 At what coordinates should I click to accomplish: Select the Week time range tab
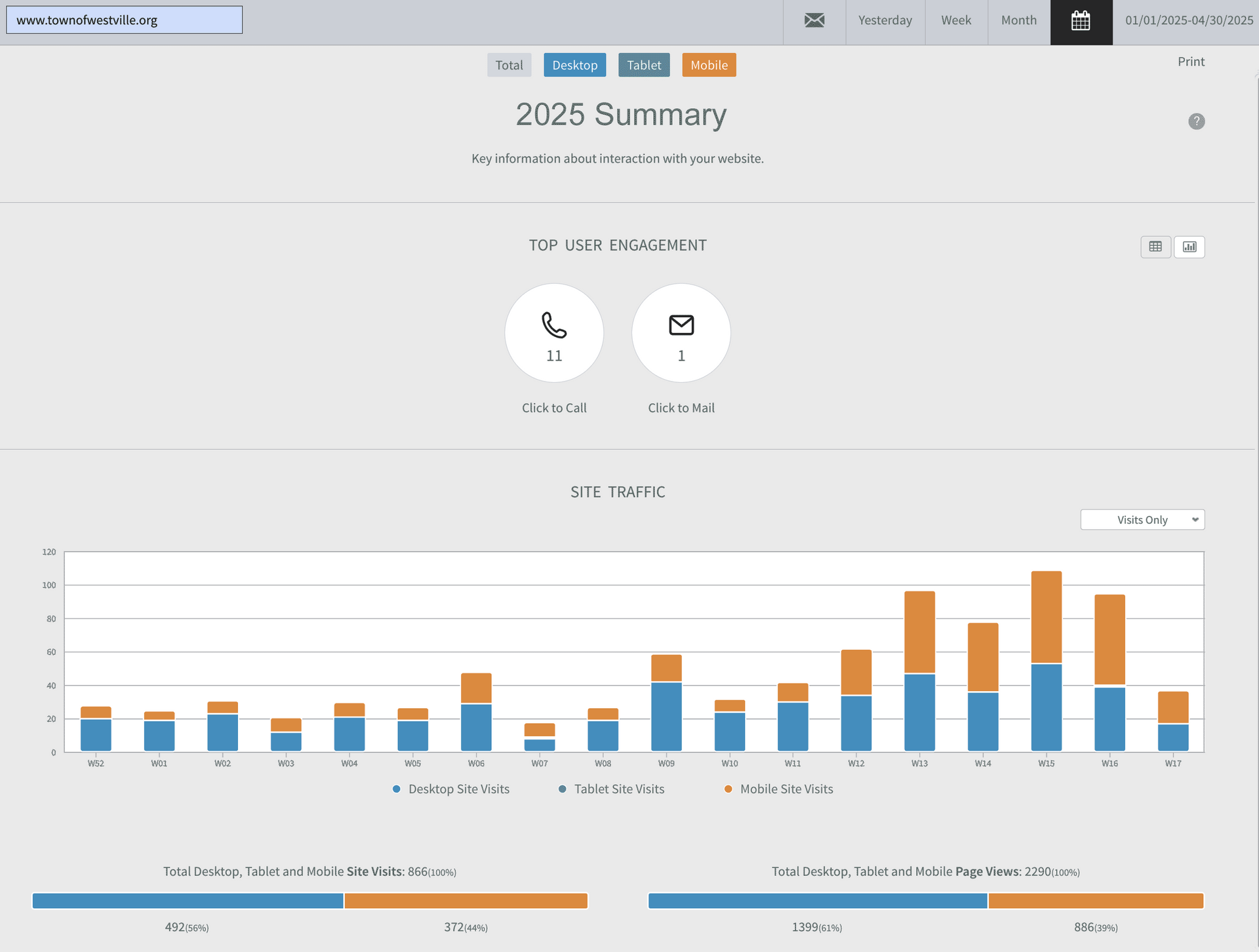click(955, 20)
